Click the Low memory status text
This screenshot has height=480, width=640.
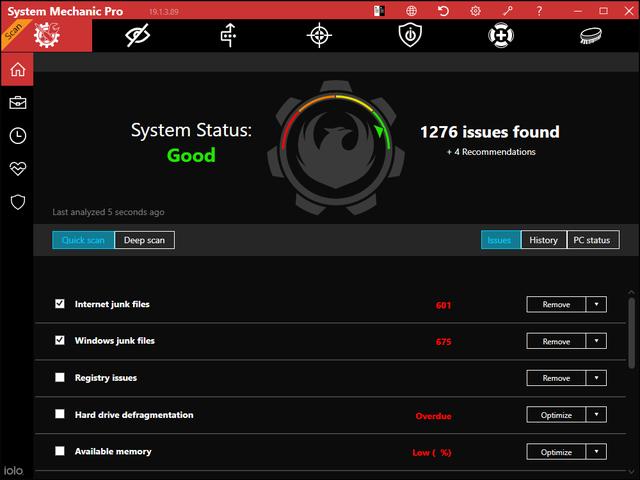(x=432, y=453)
